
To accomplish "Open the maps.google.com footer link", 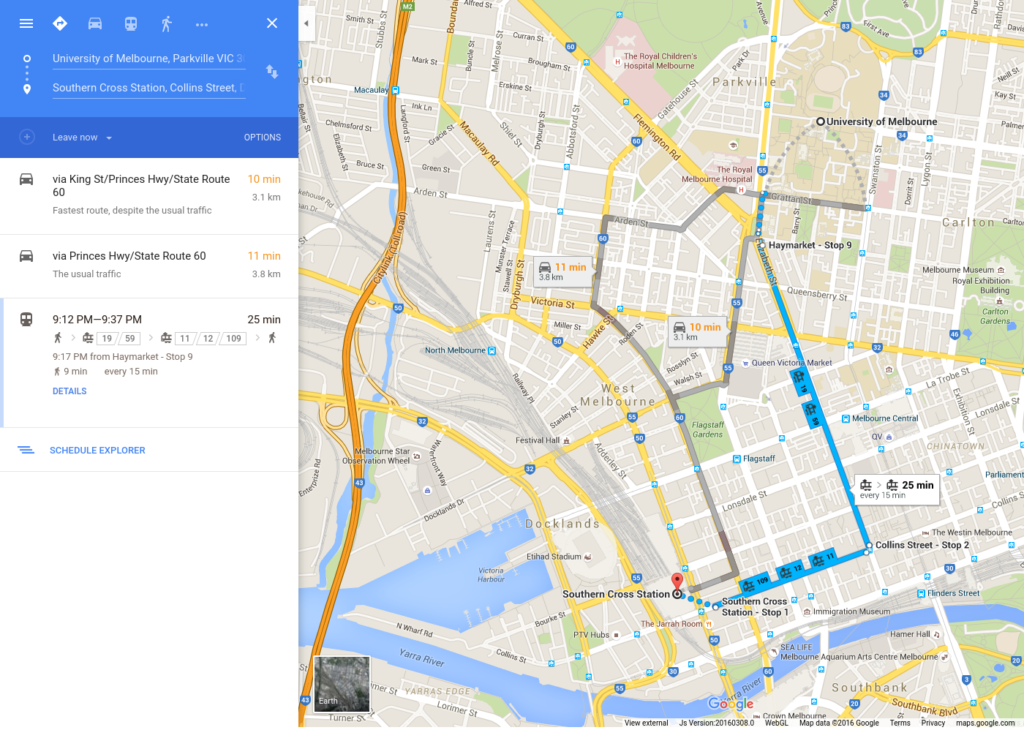I will tap(985, 723).
